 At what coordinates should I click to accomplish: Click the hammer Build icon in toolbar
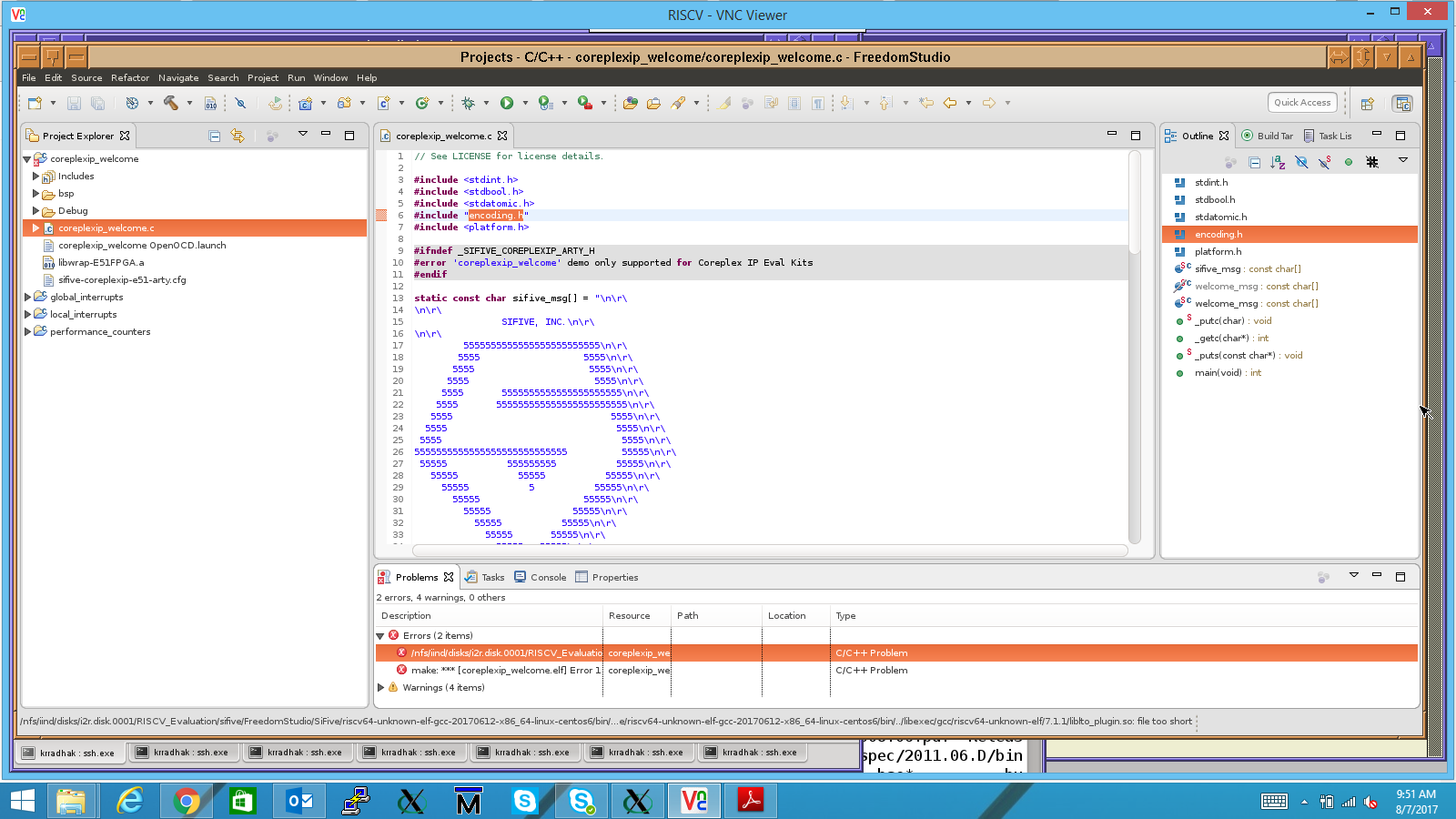tap(171, 103)
